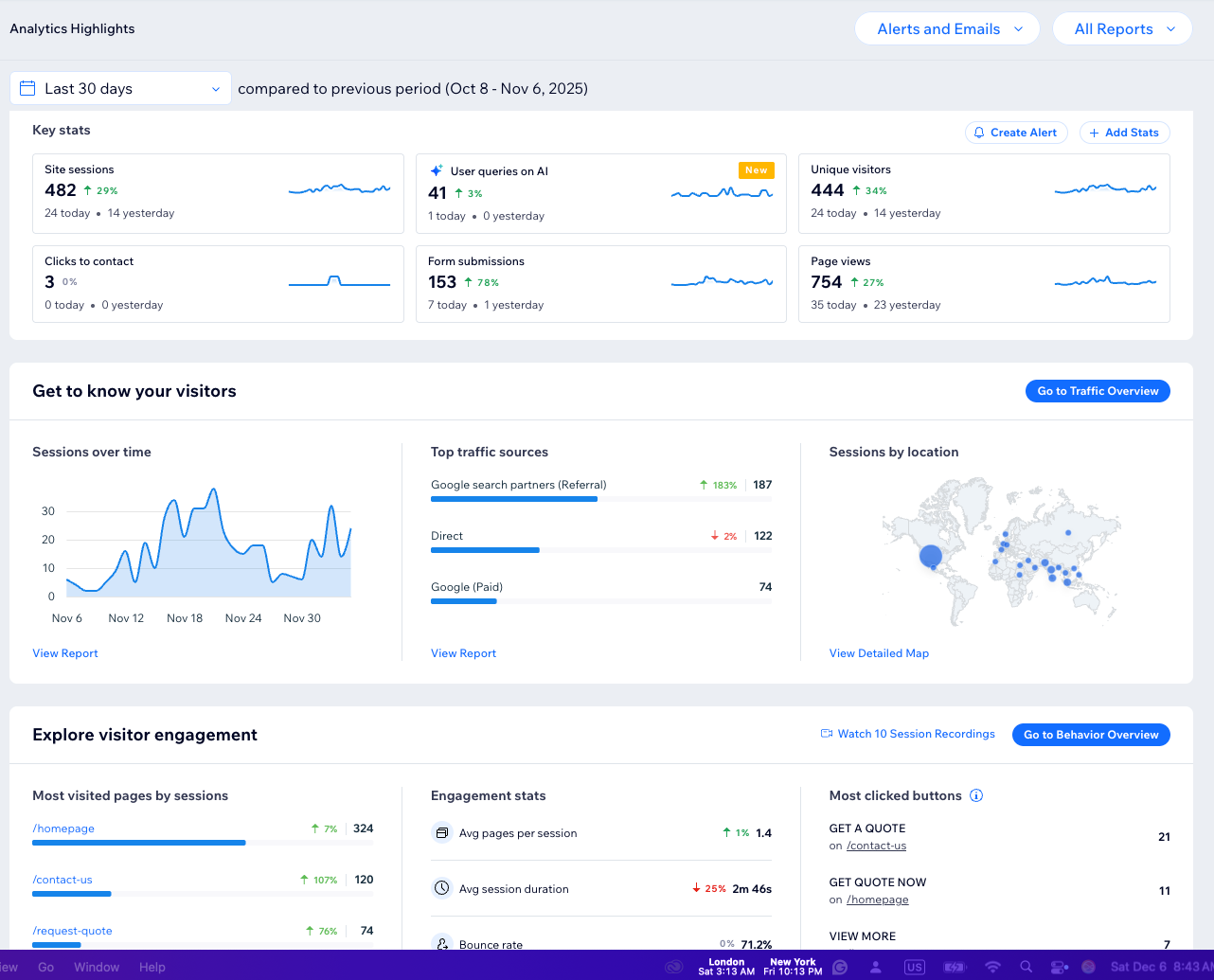Expand the Alerts and Emails dropdown
Viewport: 1214px width, 980px height.
click(x=947, y=29)
